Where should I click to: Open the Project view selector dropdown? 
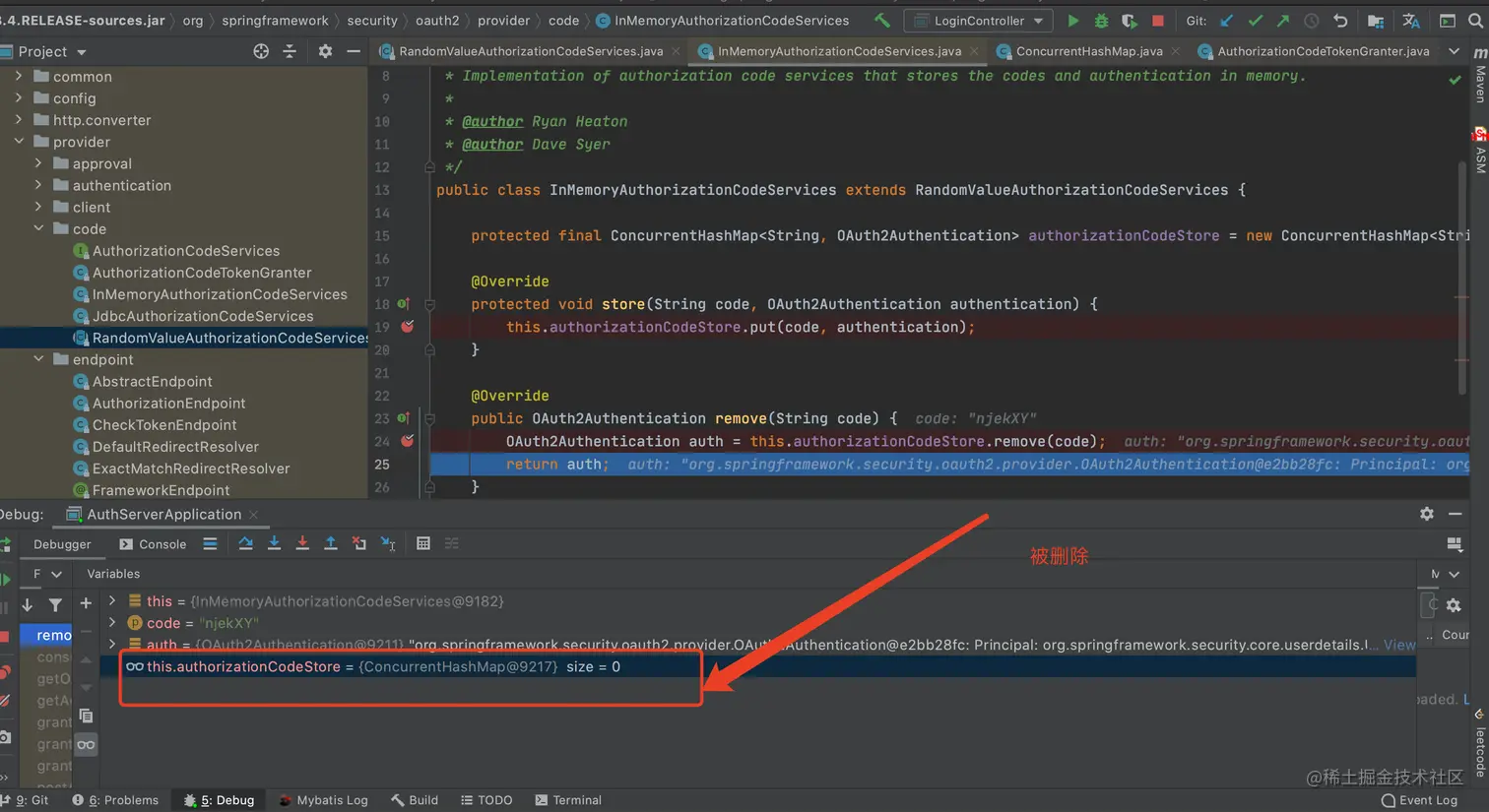pyautogui.click(x=53, y=51)
